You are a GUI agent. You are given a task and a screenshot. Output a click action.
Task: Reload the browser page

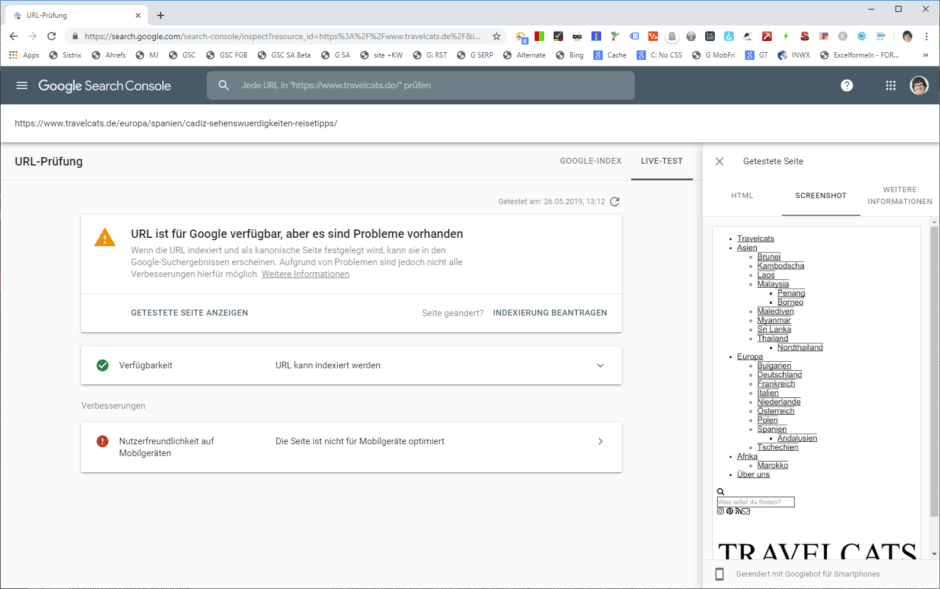tap(52, 33)
